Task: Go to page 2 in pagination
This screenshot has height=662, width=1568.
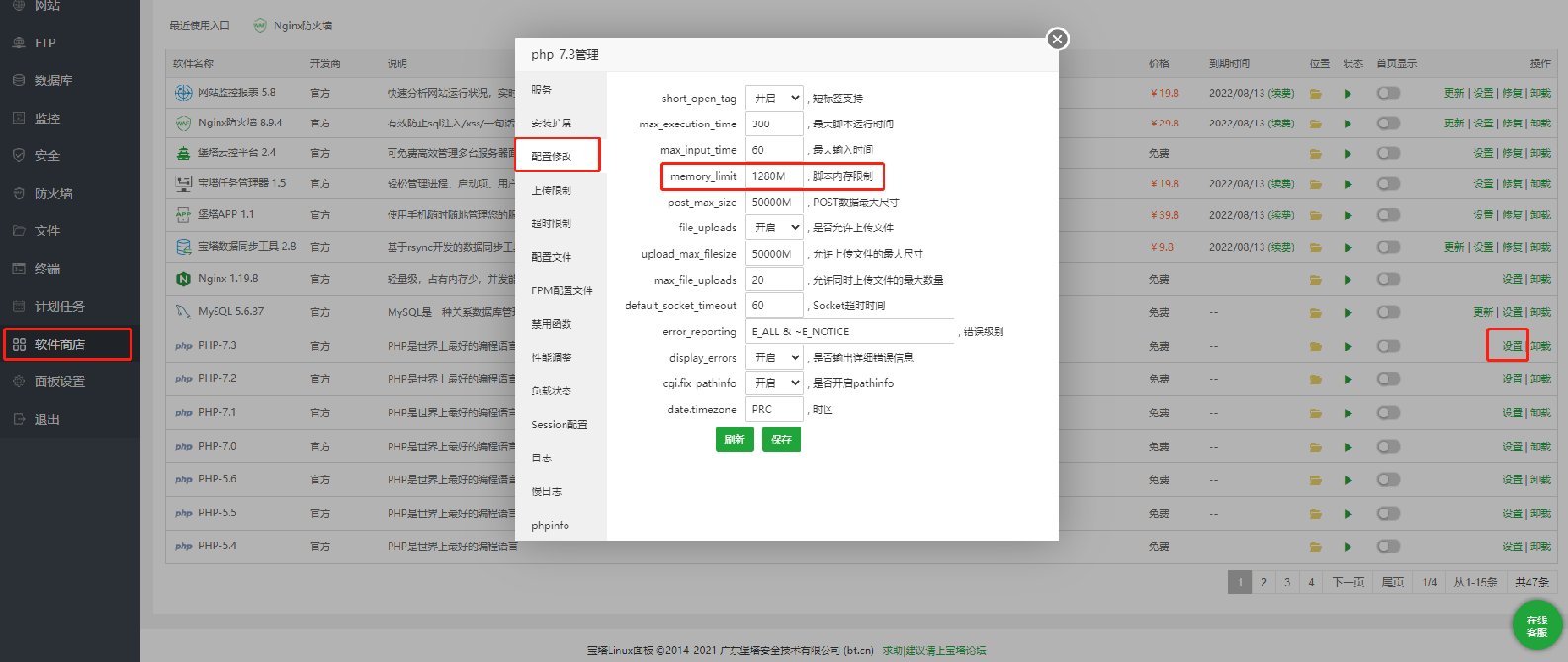Action: (x=1263, y=582)
